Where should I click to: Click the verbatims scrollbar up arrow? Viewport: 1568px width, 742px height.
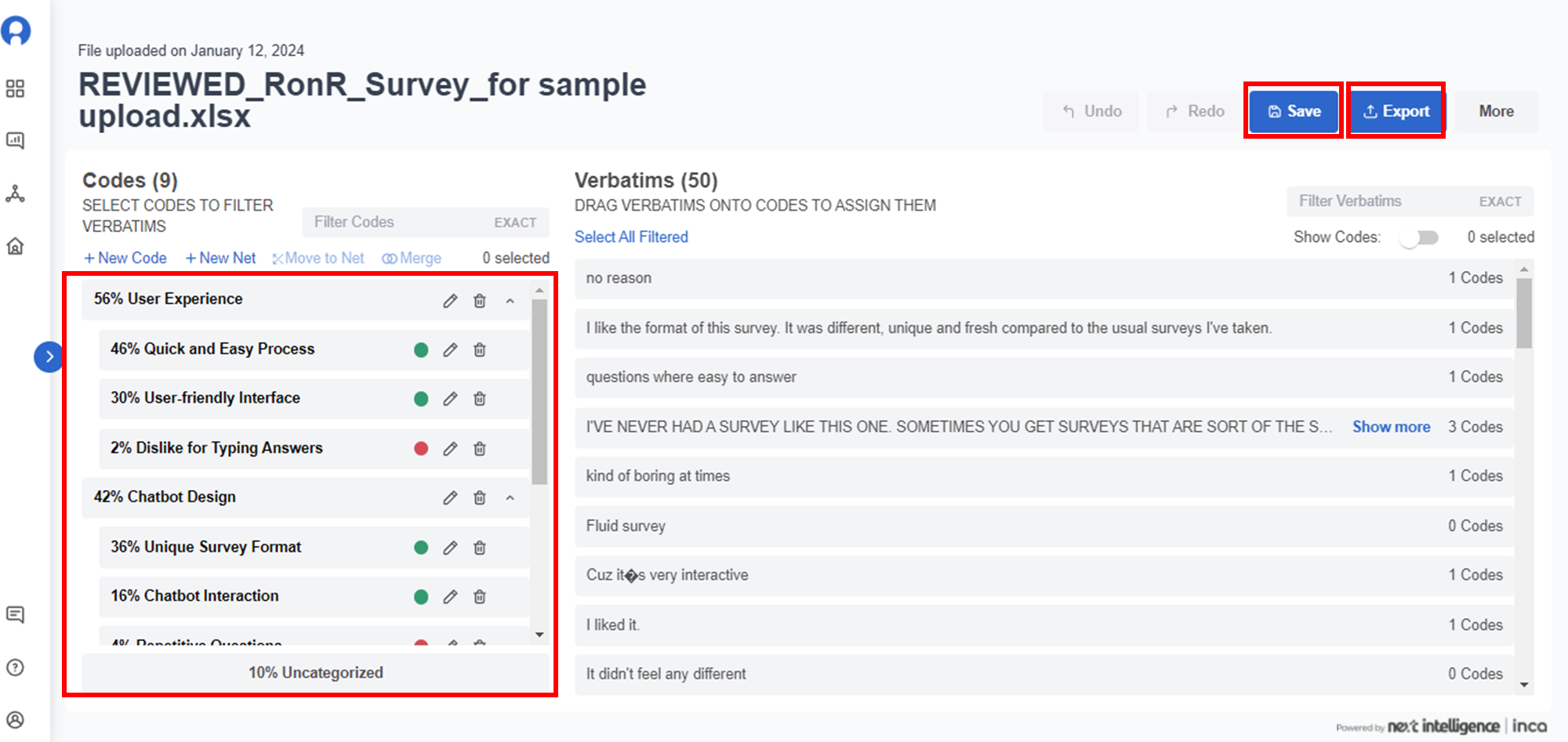tap(1524, 270)
